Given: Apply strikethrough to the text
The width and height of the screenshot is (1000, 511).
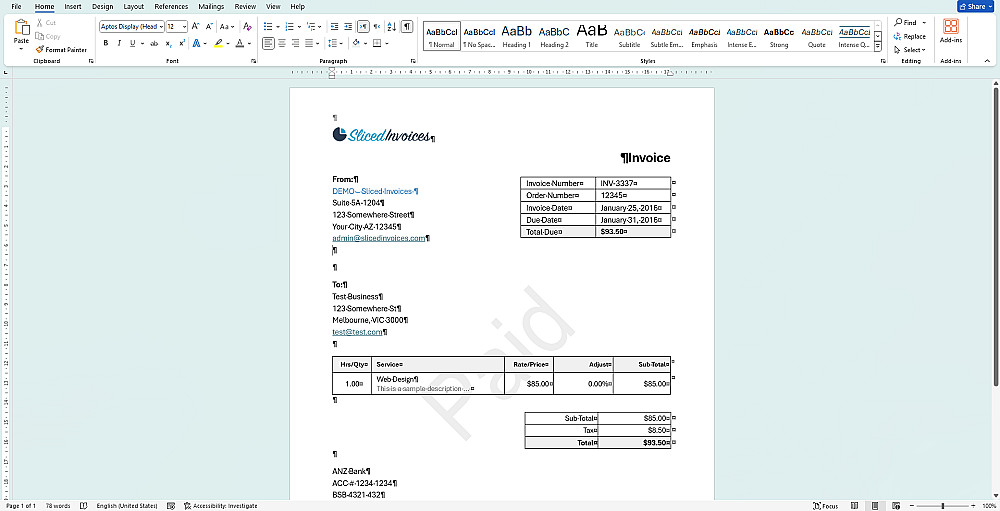Looking at the screenshot, I should (x=154, y=43).
